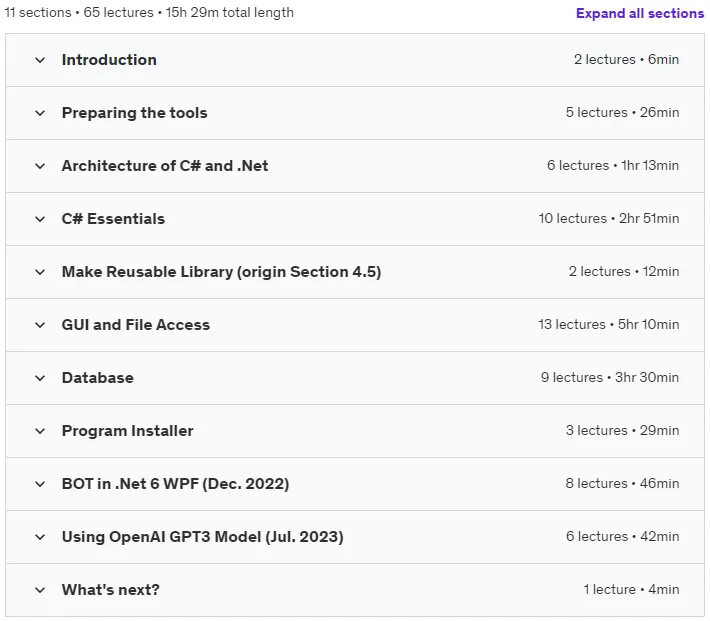Select the Program Installer heading text
The width and height of the screenshot is (710, 621).
point(128,431)
